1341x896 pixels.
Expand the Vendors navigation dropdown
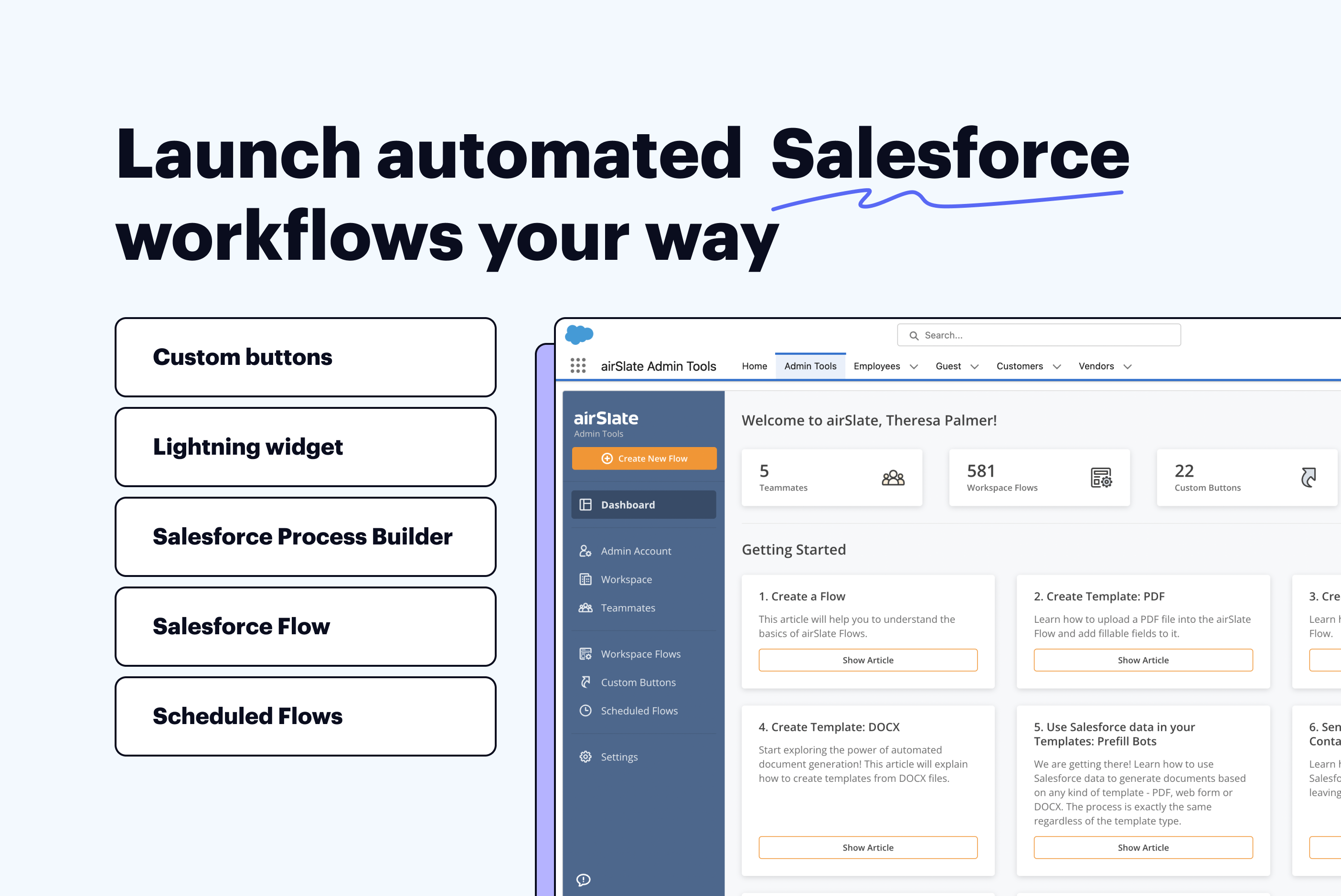1104,366
